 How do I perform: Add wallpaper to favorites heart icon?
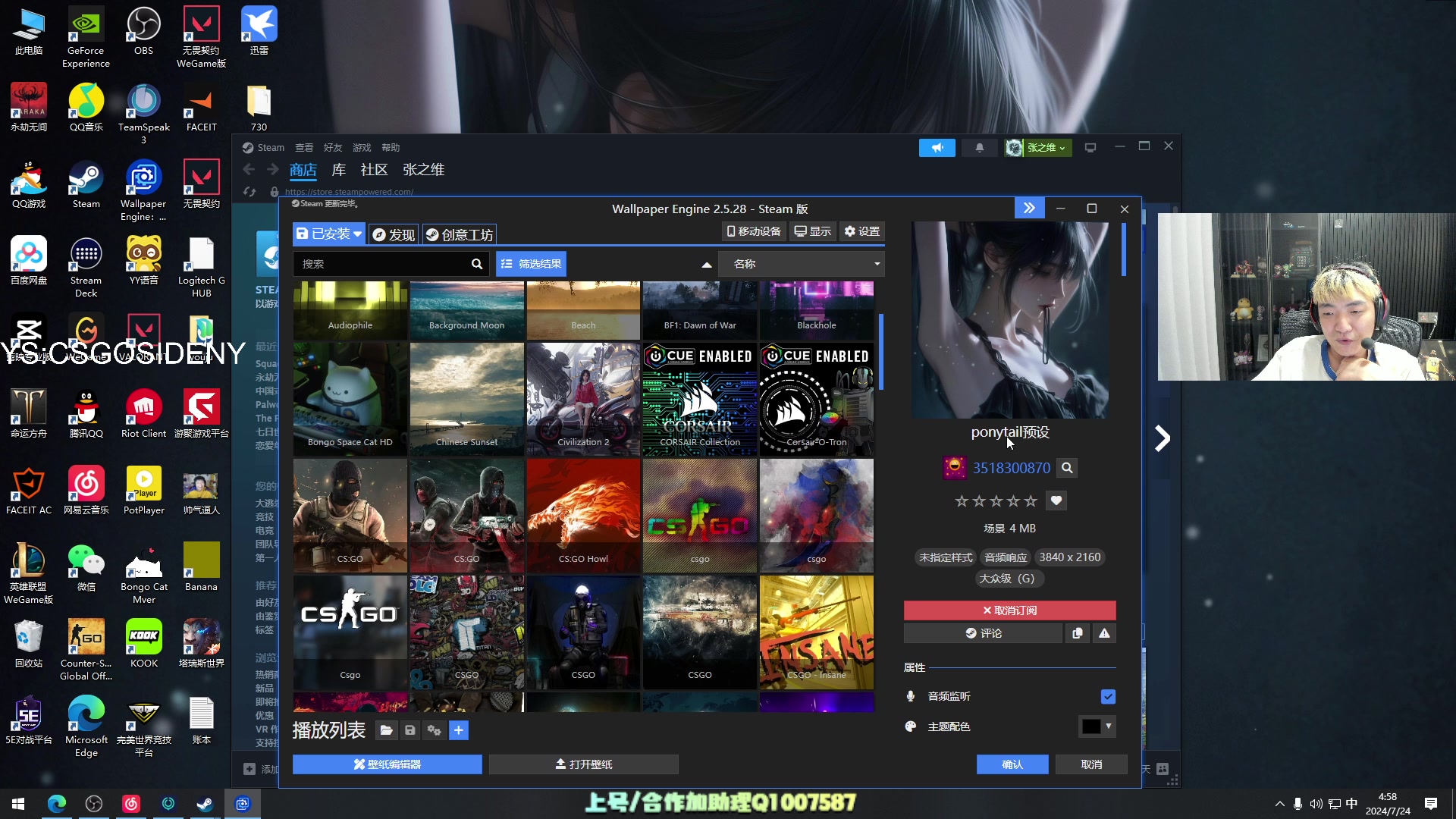pyautogui.click(x=1056, y=500)
